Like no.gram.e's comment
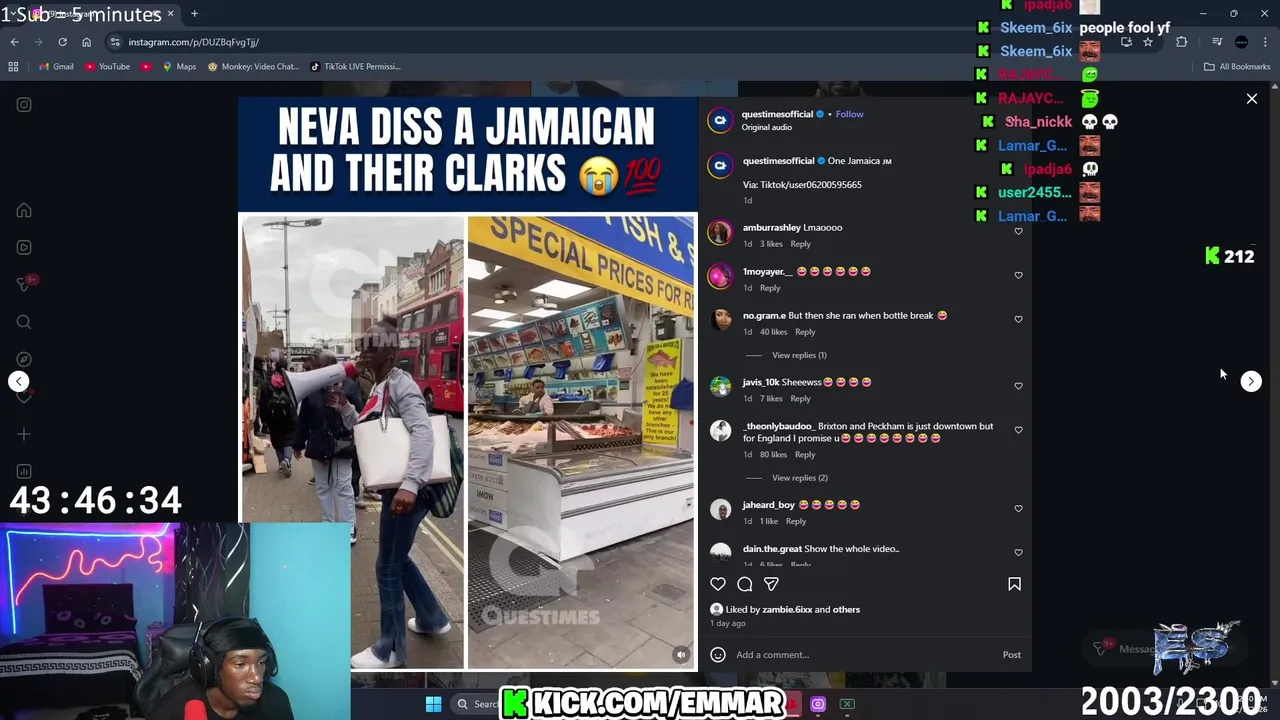 coord(1018,319)
